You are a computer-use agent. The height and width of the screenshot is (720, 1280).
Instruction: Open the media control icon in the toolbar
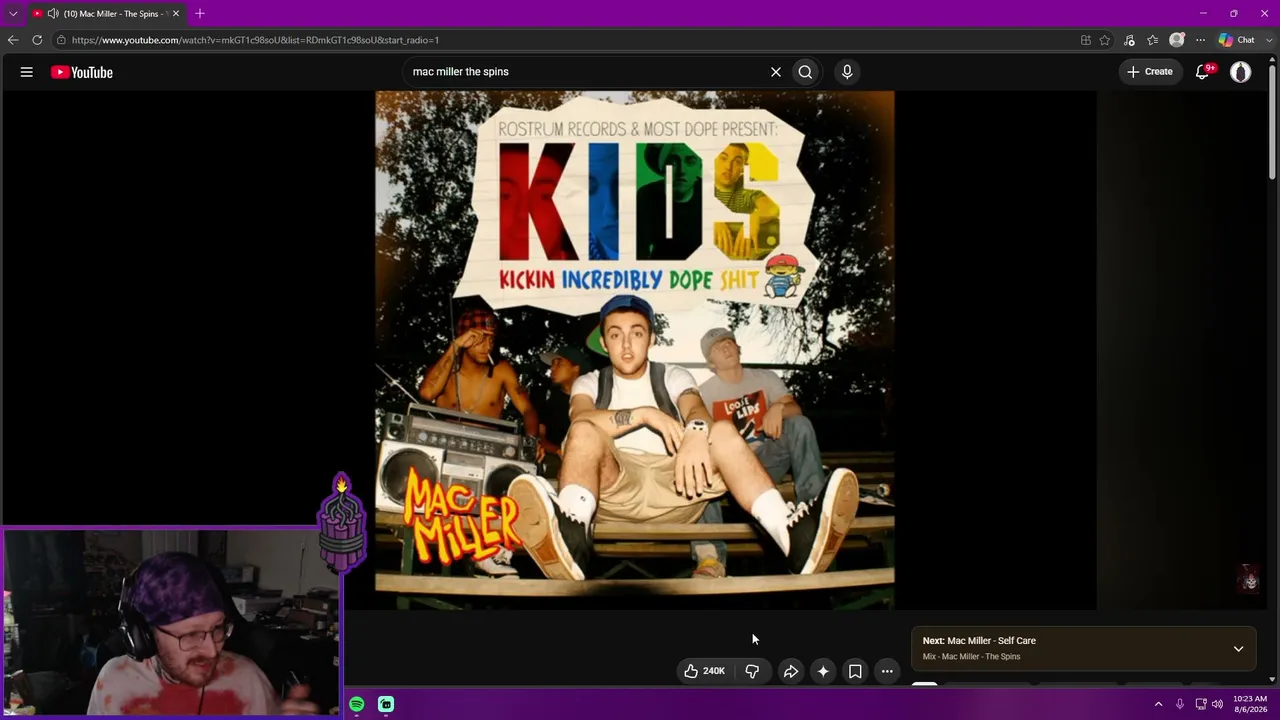click(x=1129, y=40)
